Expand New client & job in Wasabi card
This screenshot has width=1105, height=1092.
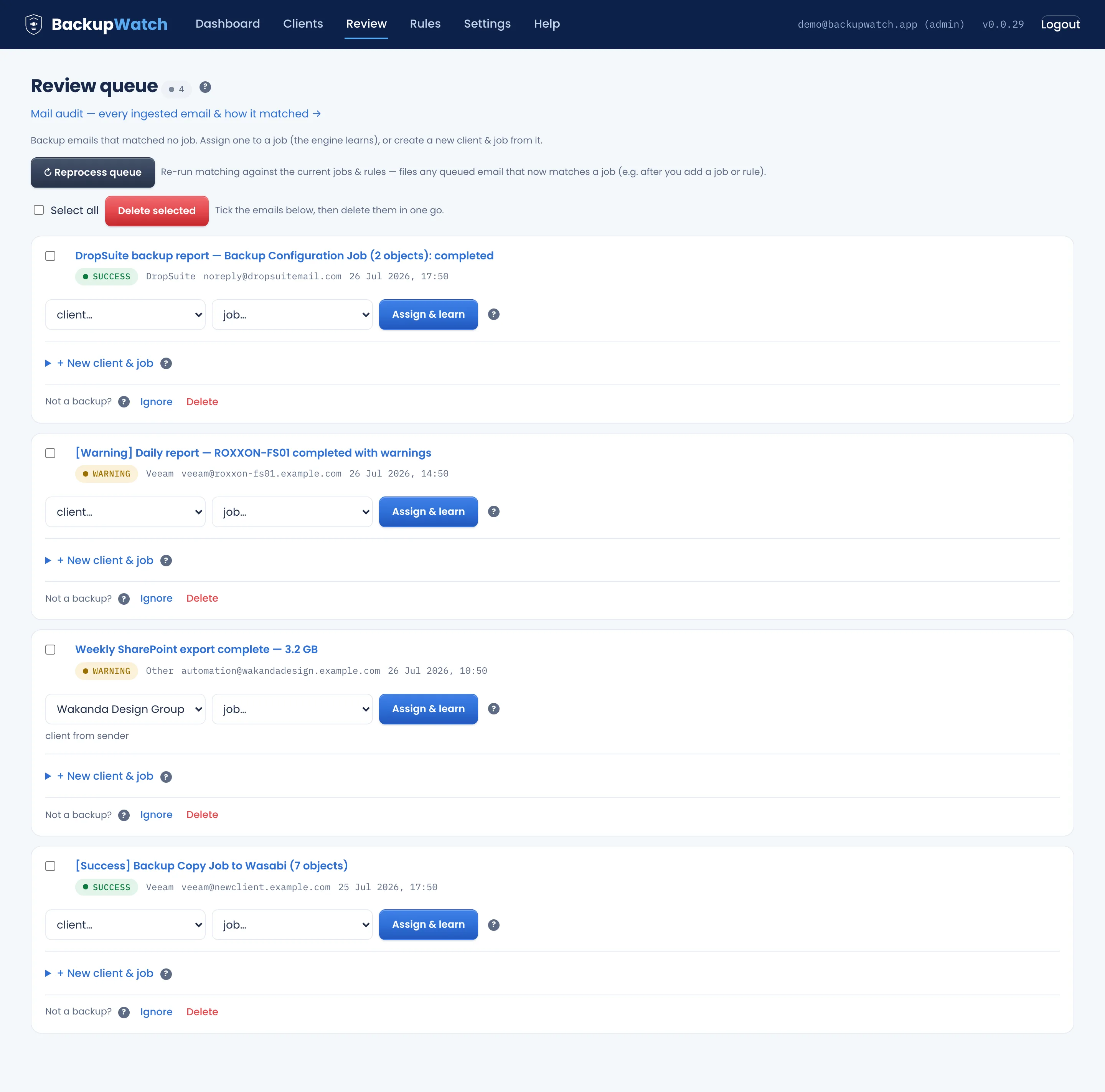point(99,973)
